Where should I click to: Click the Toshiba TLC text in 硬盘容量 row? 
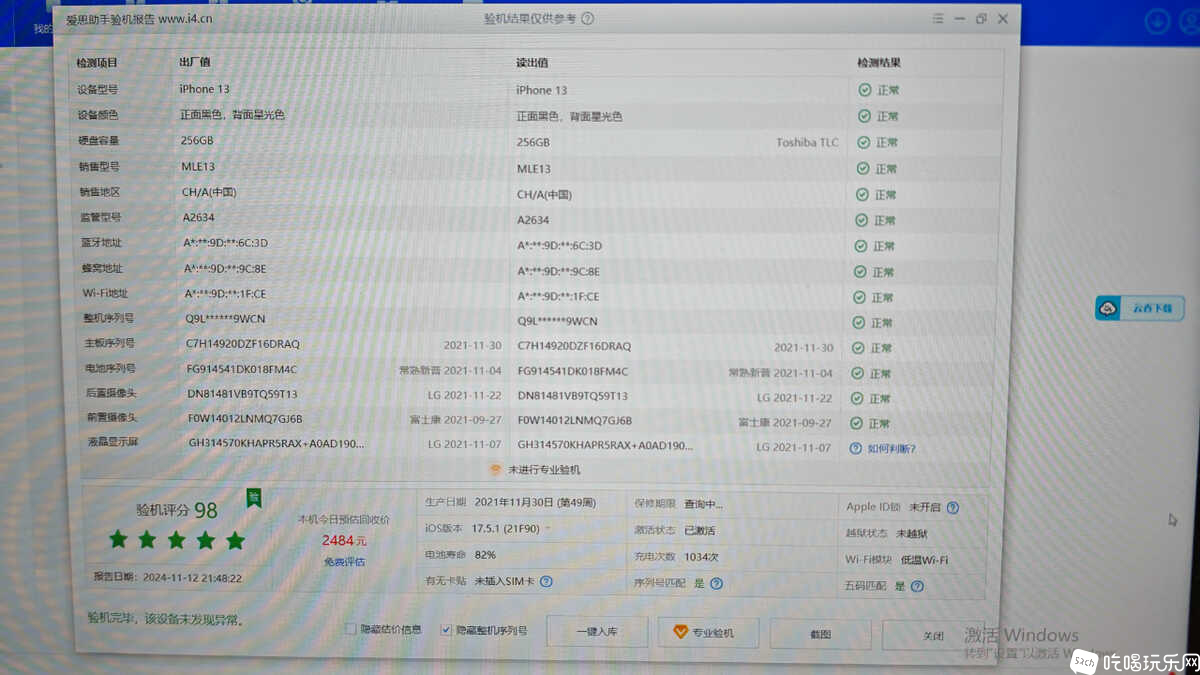807,143
